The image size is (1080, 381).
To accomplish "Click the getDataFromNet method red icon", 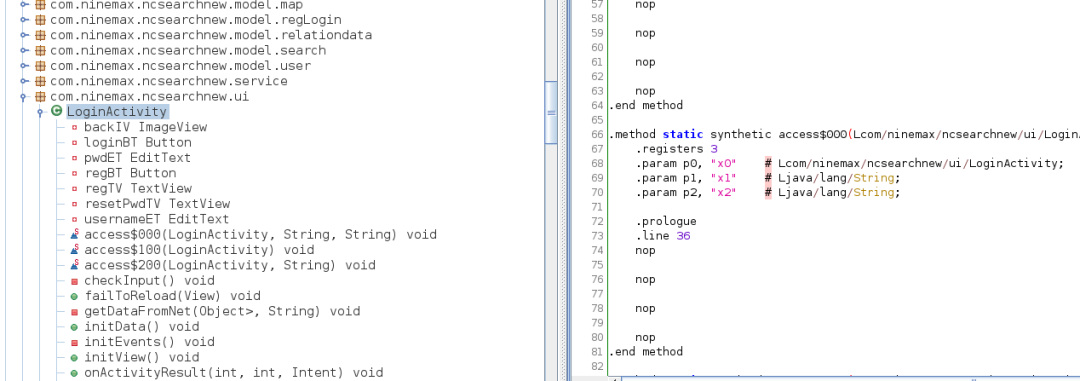I will click(74, 312).
